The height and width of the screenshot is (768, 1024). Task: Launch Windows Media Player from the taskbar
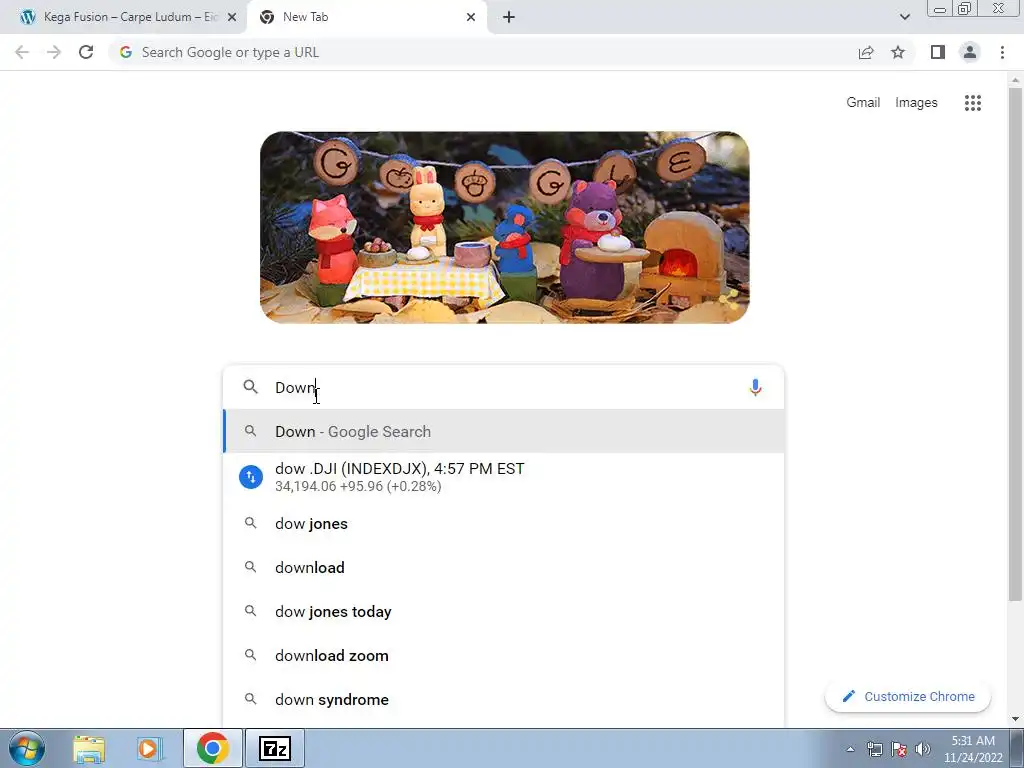[x=150, y=749]
